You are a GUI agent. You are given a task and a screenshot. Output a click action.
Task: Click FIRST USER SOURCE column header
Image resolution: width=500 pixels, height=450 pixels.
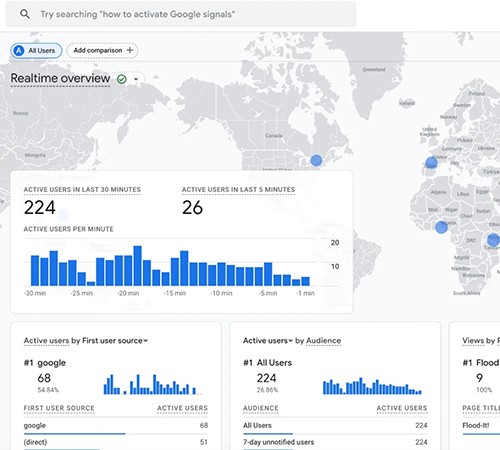tap(59, 408)
